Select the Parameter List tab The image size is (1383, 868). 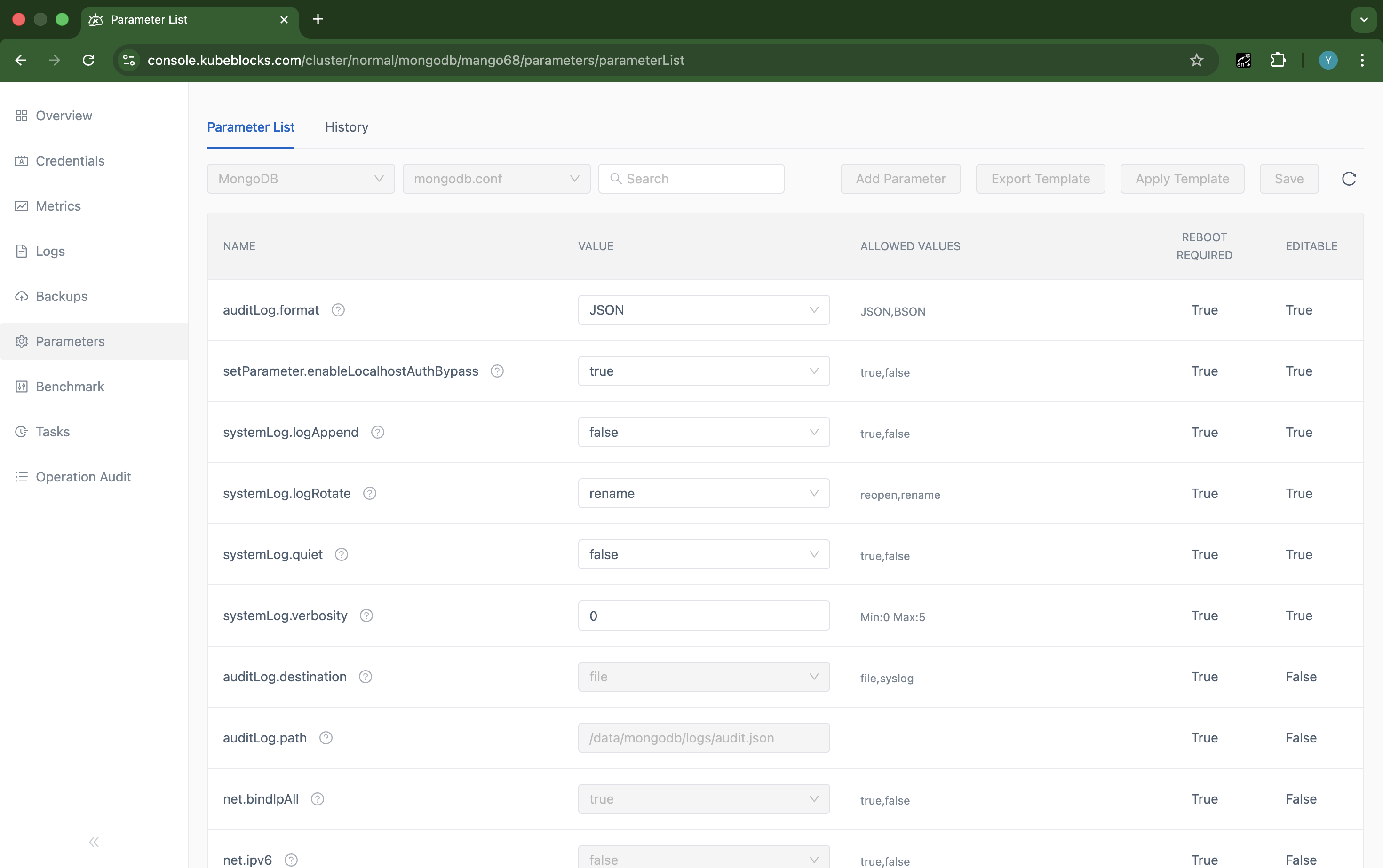[250, 127]
